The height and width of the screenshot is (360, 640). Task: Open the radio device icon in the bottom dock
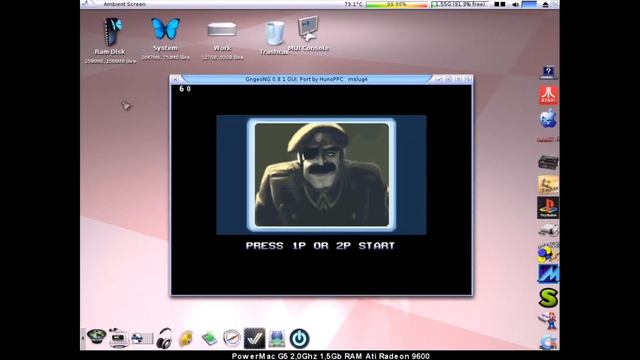pyautogui.click(x=119, y=338)
